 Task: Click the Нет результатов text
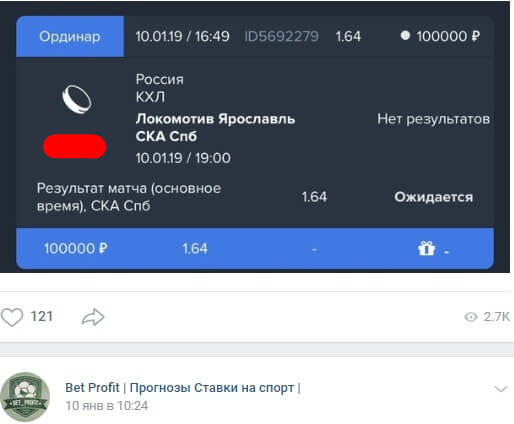click(x=433, y=119)
